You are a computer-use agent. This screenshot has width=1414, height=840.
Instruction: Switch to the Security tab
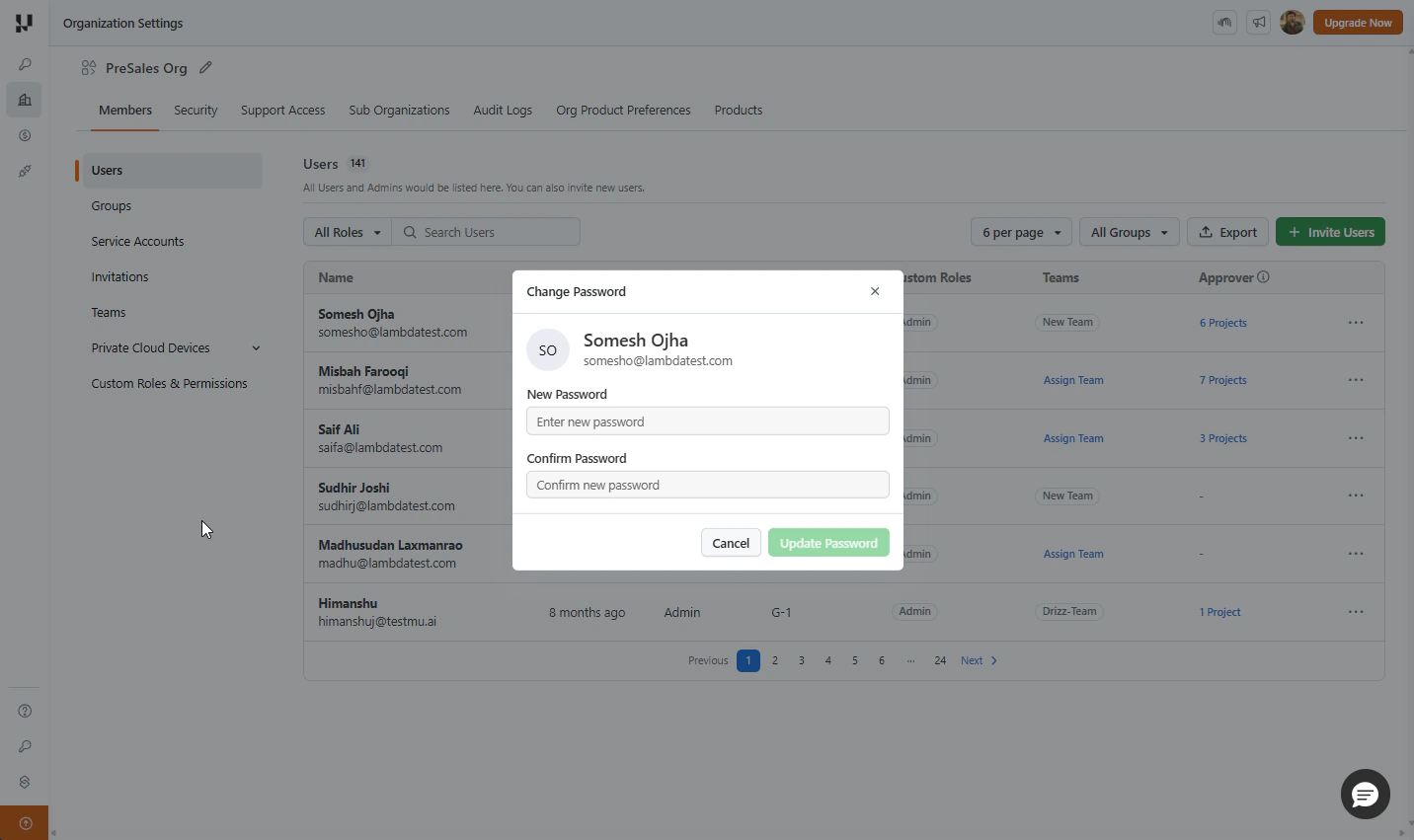coord(196,111)
